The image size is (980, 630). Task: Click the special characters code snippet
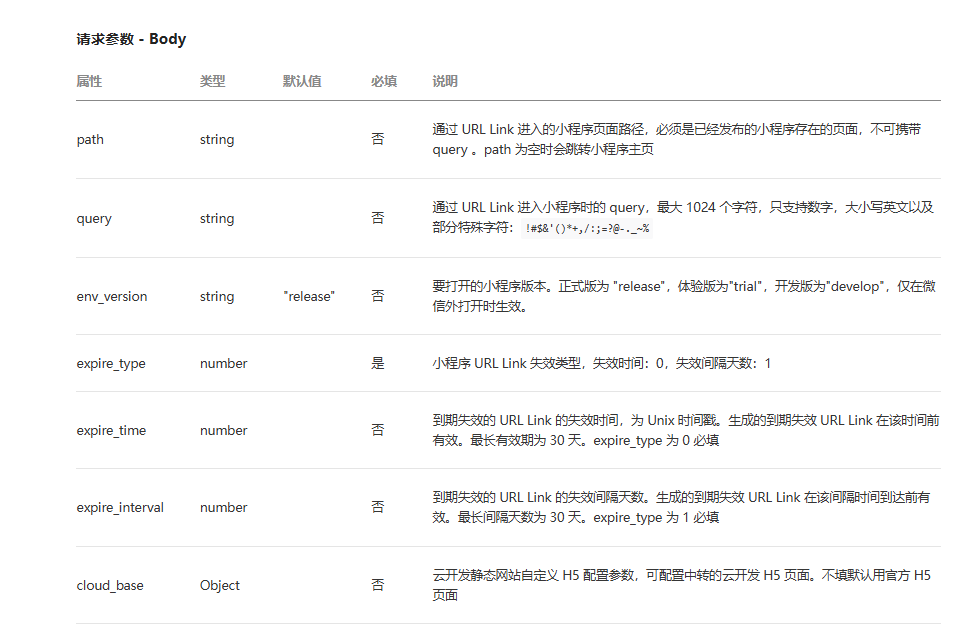587,229
